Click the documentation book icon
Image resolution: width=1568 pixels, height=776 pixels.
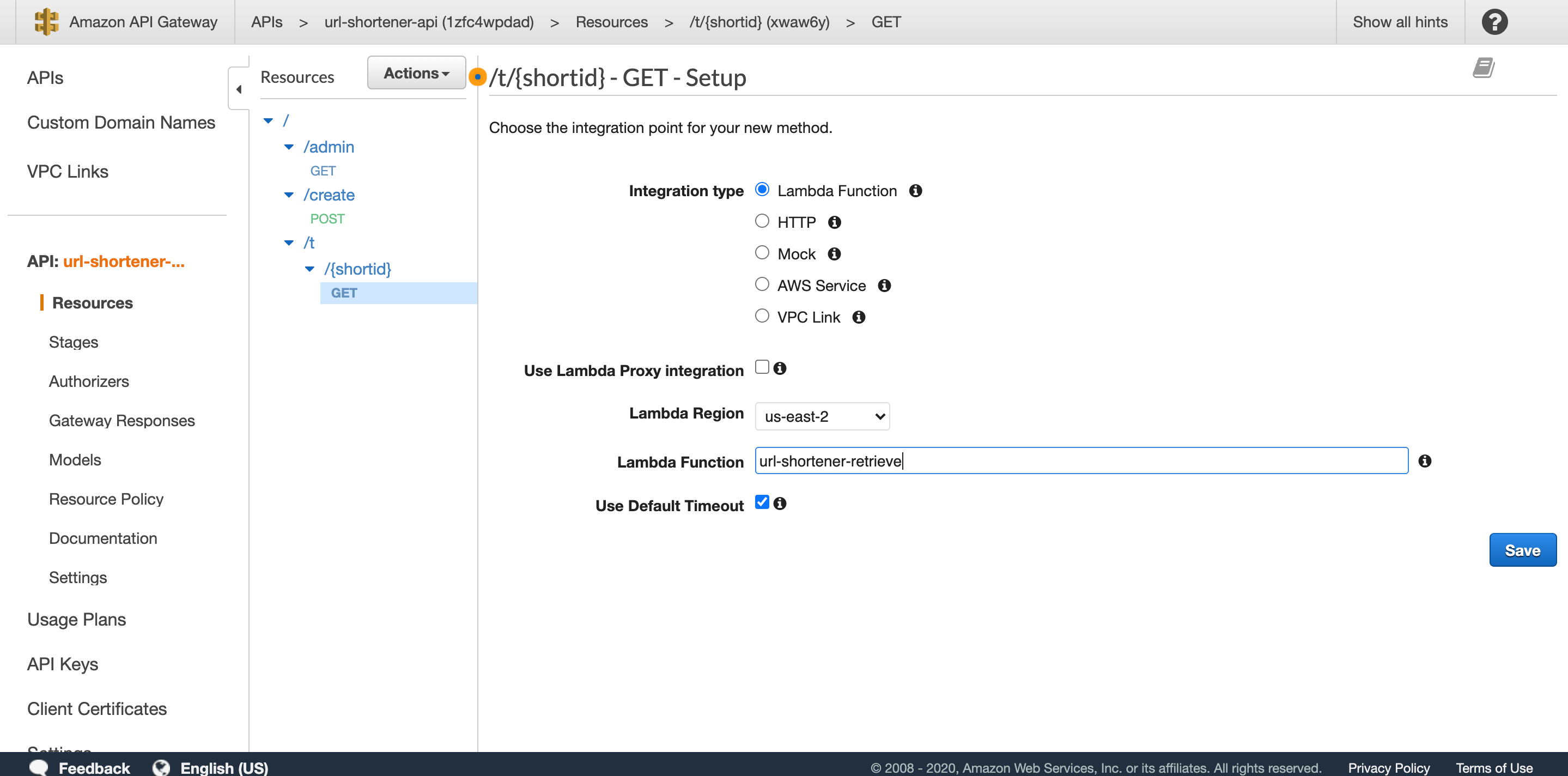coord(1484,68)
